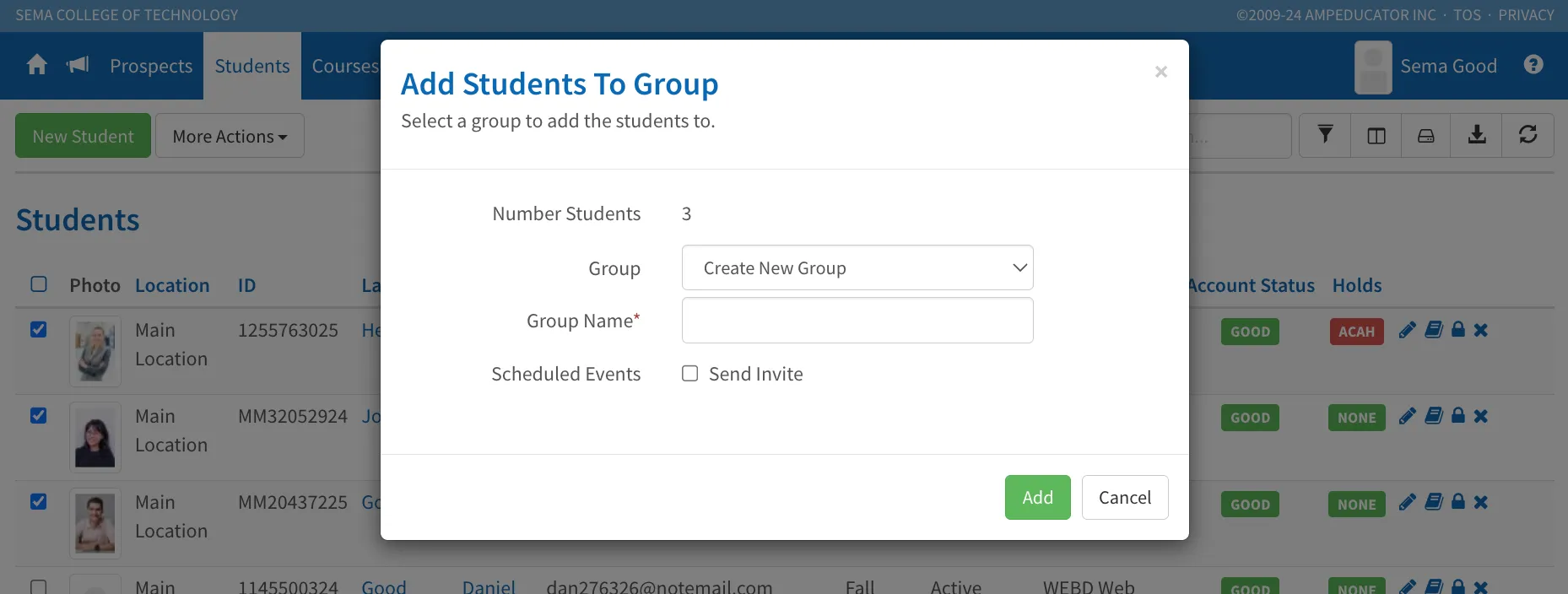Sort by ID column header
The height and width of the screenshot is (594, 1568).
tap(246, 285)
